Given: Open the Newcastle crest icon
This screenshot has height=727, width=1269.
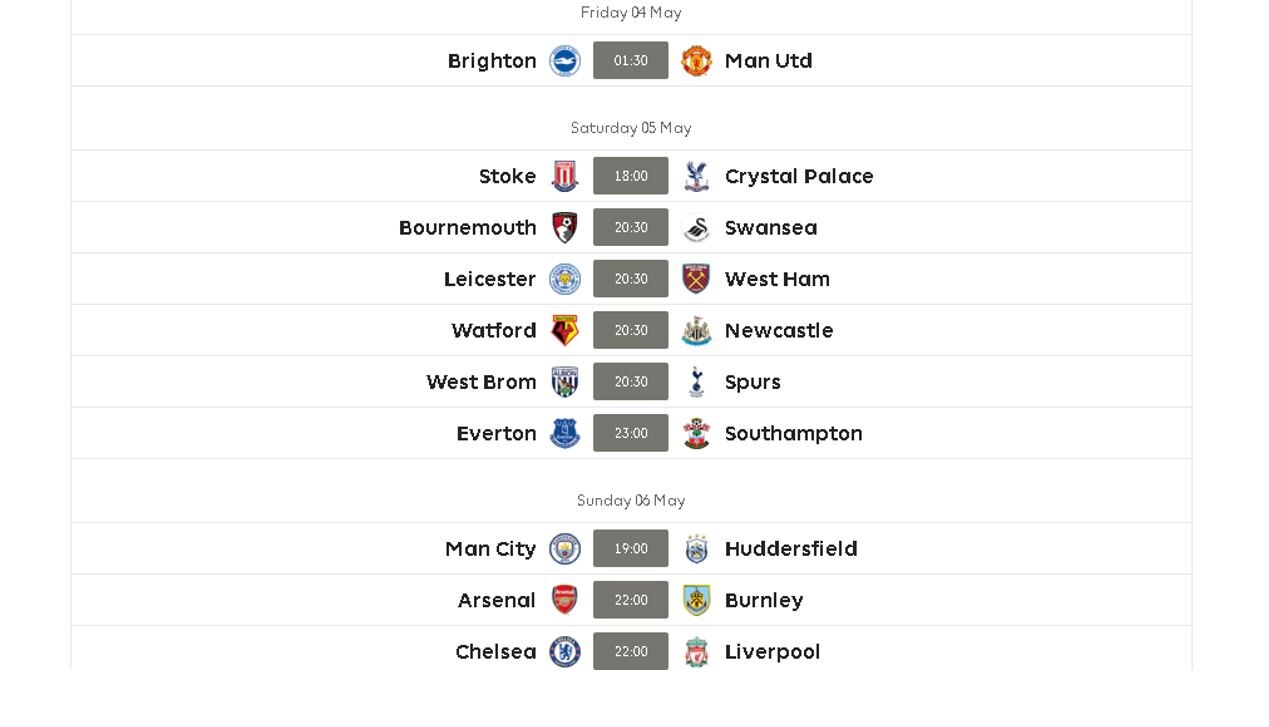Looking at the screenshot, I should click(x=696, y=331).
